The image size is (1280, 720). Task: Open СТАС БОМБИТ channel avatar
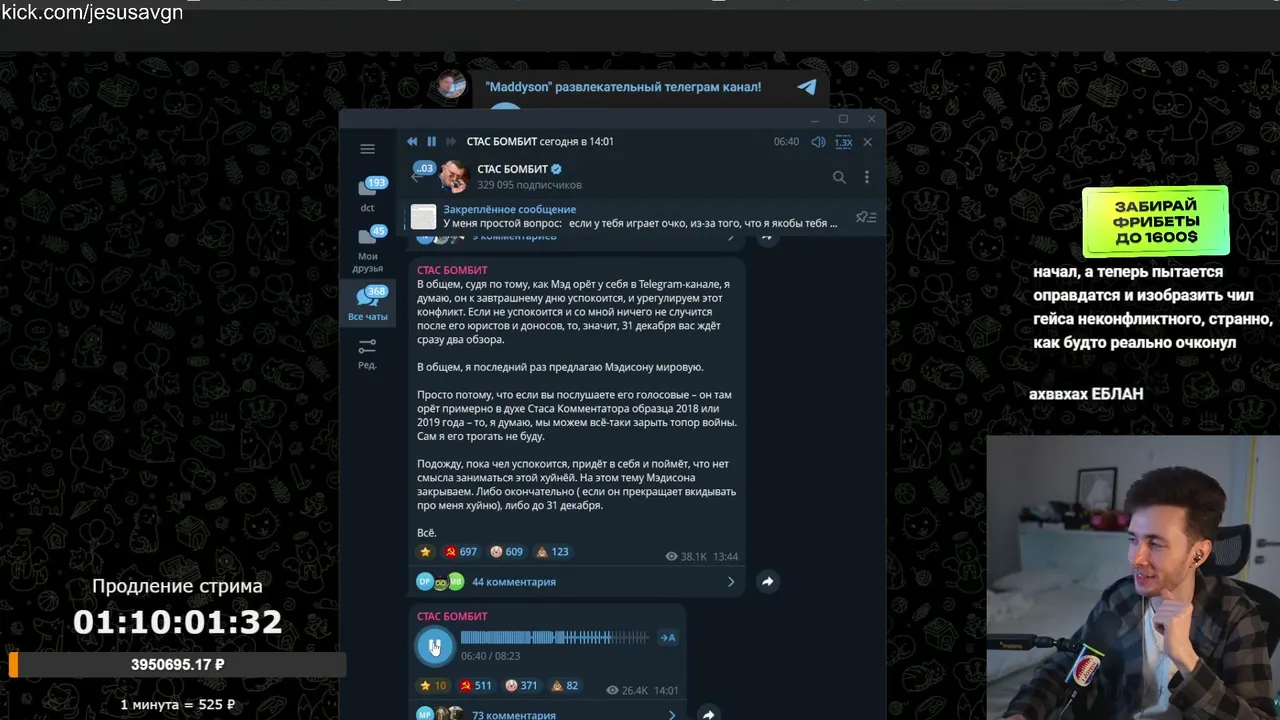point(454,176)
